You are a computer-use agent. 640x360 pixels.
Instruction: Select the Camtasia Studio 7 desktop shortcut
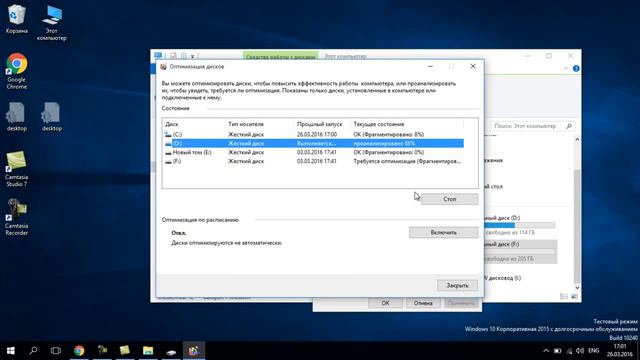point(16,169)
